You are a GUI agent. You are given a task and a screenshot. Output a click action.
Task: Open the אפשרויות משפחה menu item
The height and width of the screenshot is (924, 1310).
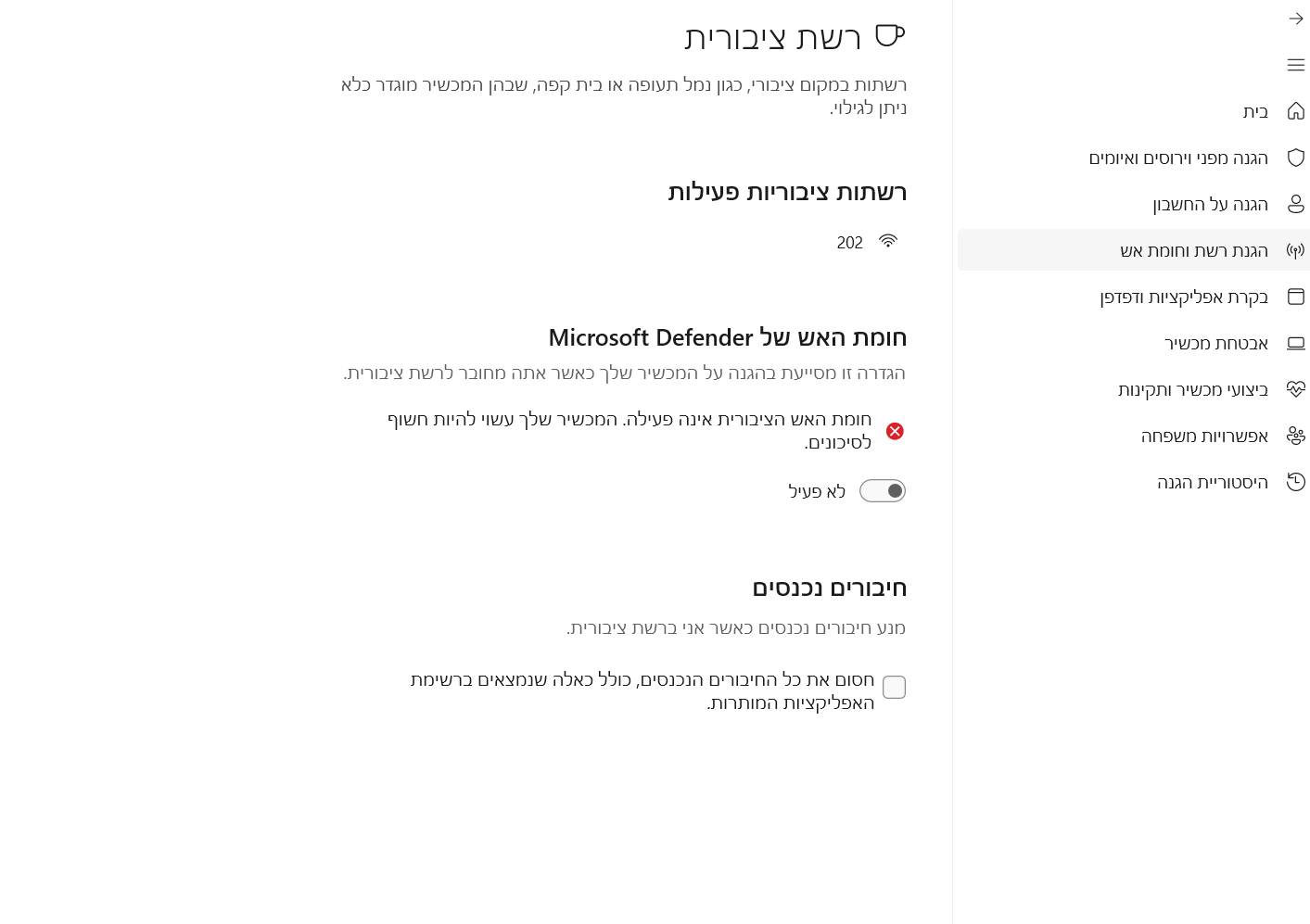pos(1204,436)
